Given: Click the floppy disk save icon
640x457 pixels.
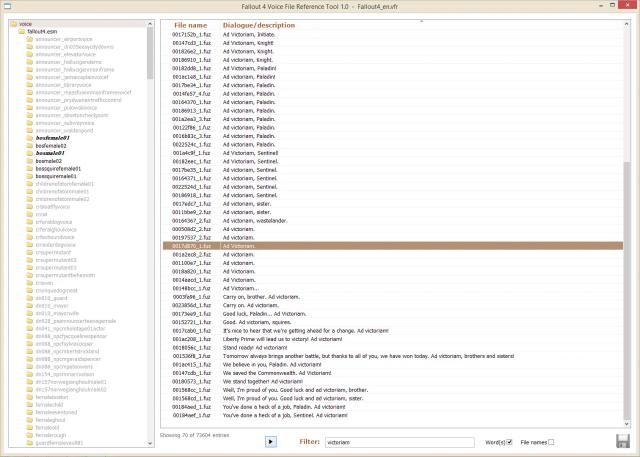Looking at the screenshot, I should (622, 441).
